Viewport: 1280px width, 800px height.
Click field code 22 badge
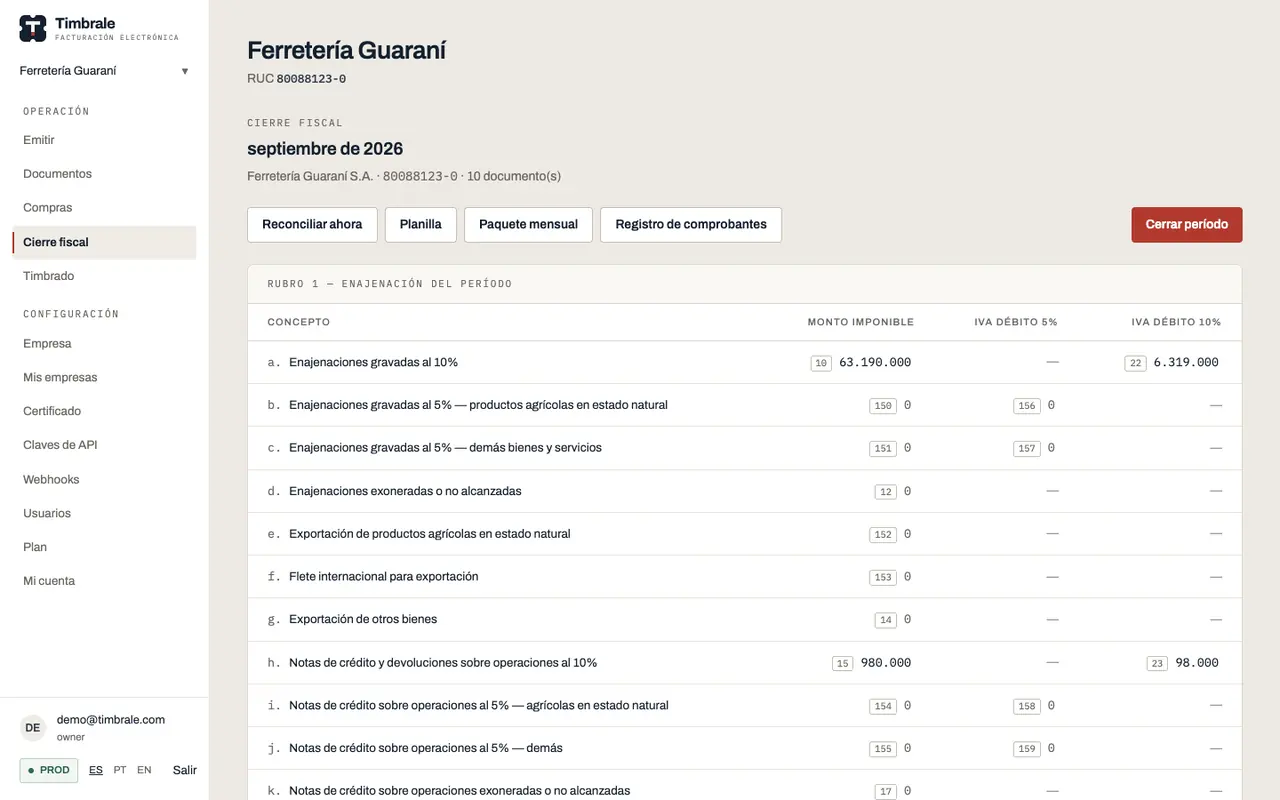[x=1135, y=363]
